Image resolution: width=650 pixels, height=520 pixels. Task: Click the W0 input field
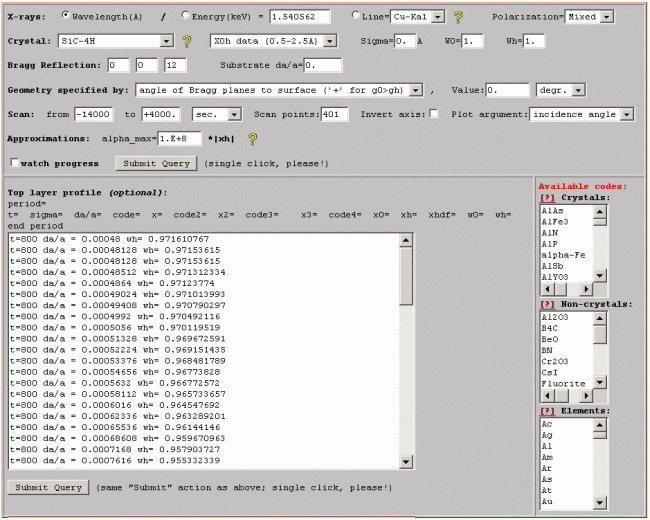(472, 41)
